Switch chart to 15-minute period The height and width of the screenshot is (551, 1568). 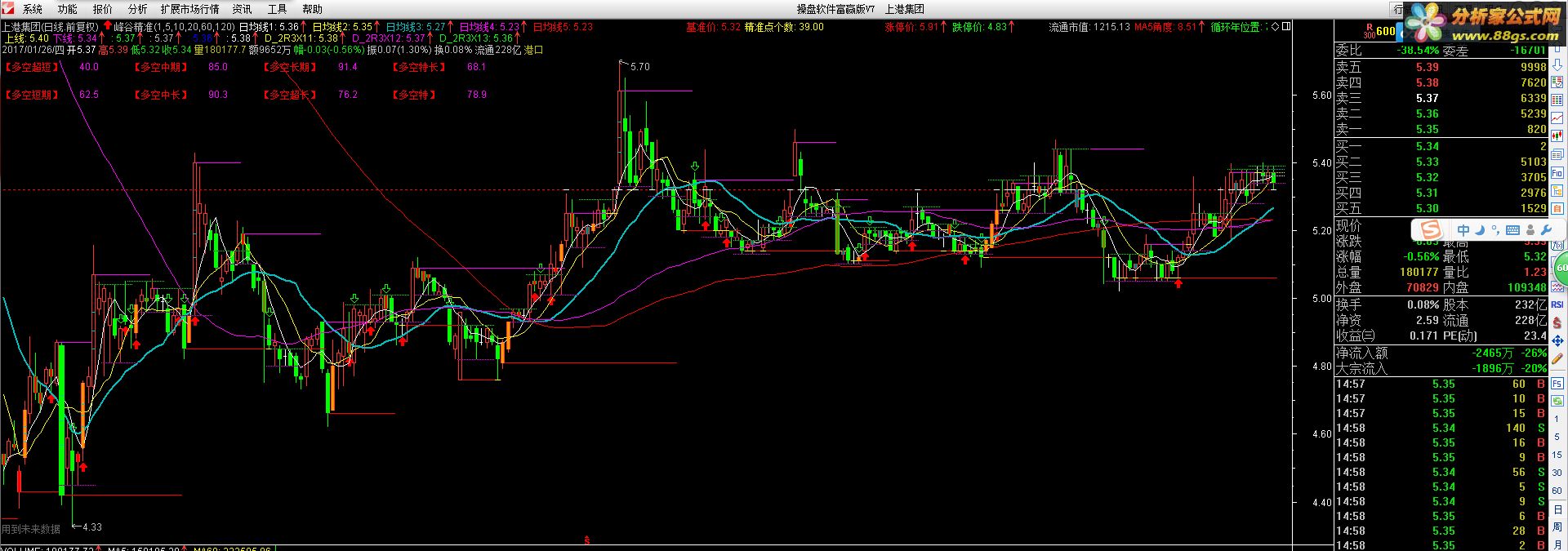point(1557,455)
